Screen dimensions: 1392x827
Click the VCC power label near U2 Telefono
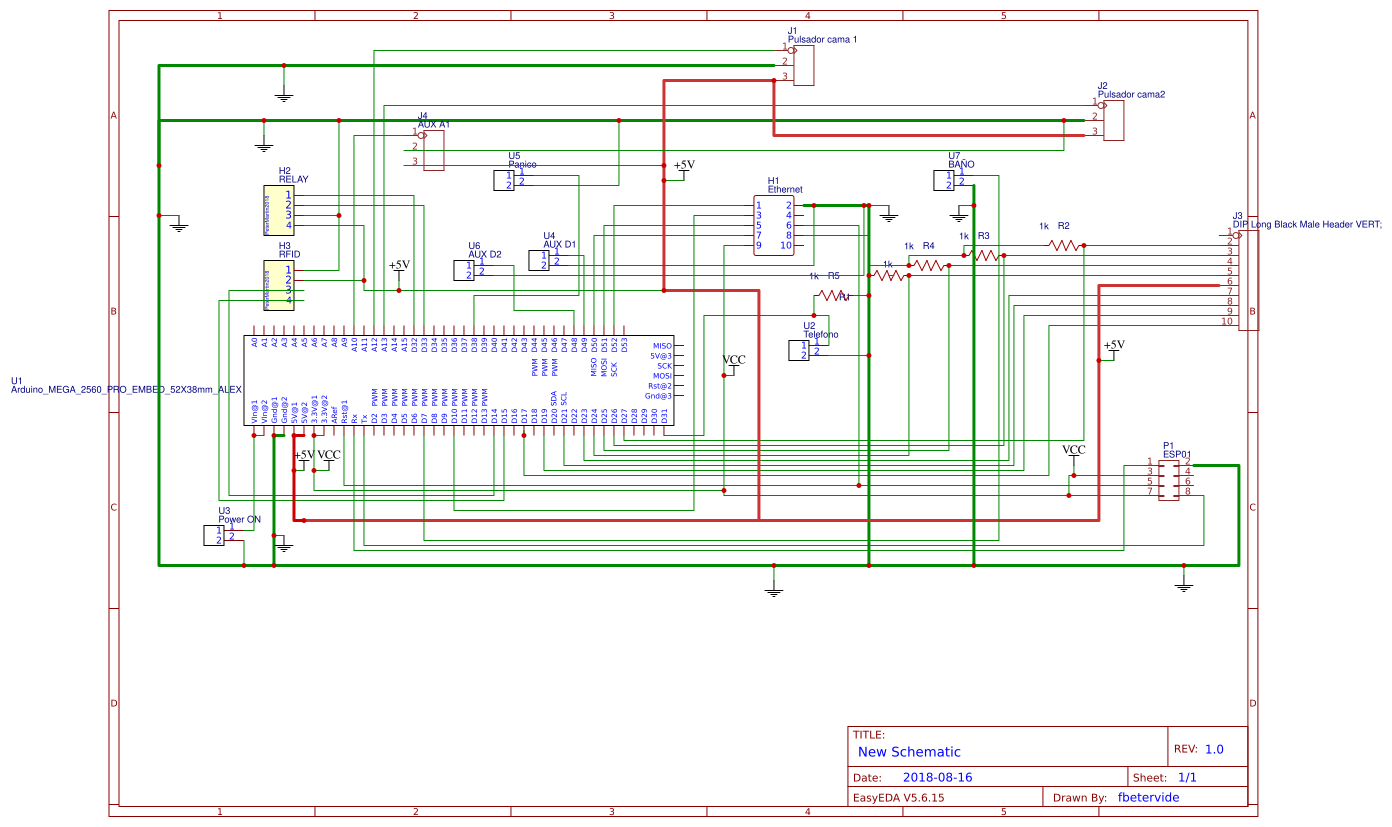pyautogui.click(x=732, y=362)
